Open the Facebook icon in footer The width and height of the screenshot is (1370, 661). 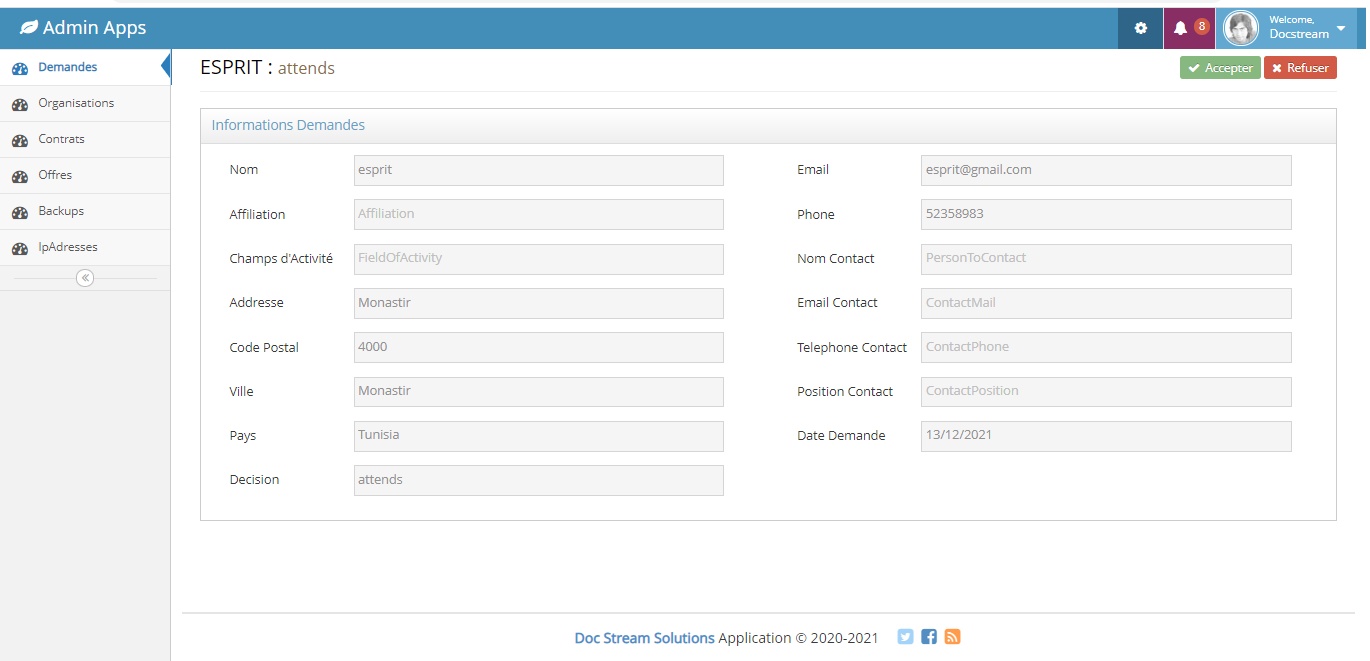click(929, 637)
